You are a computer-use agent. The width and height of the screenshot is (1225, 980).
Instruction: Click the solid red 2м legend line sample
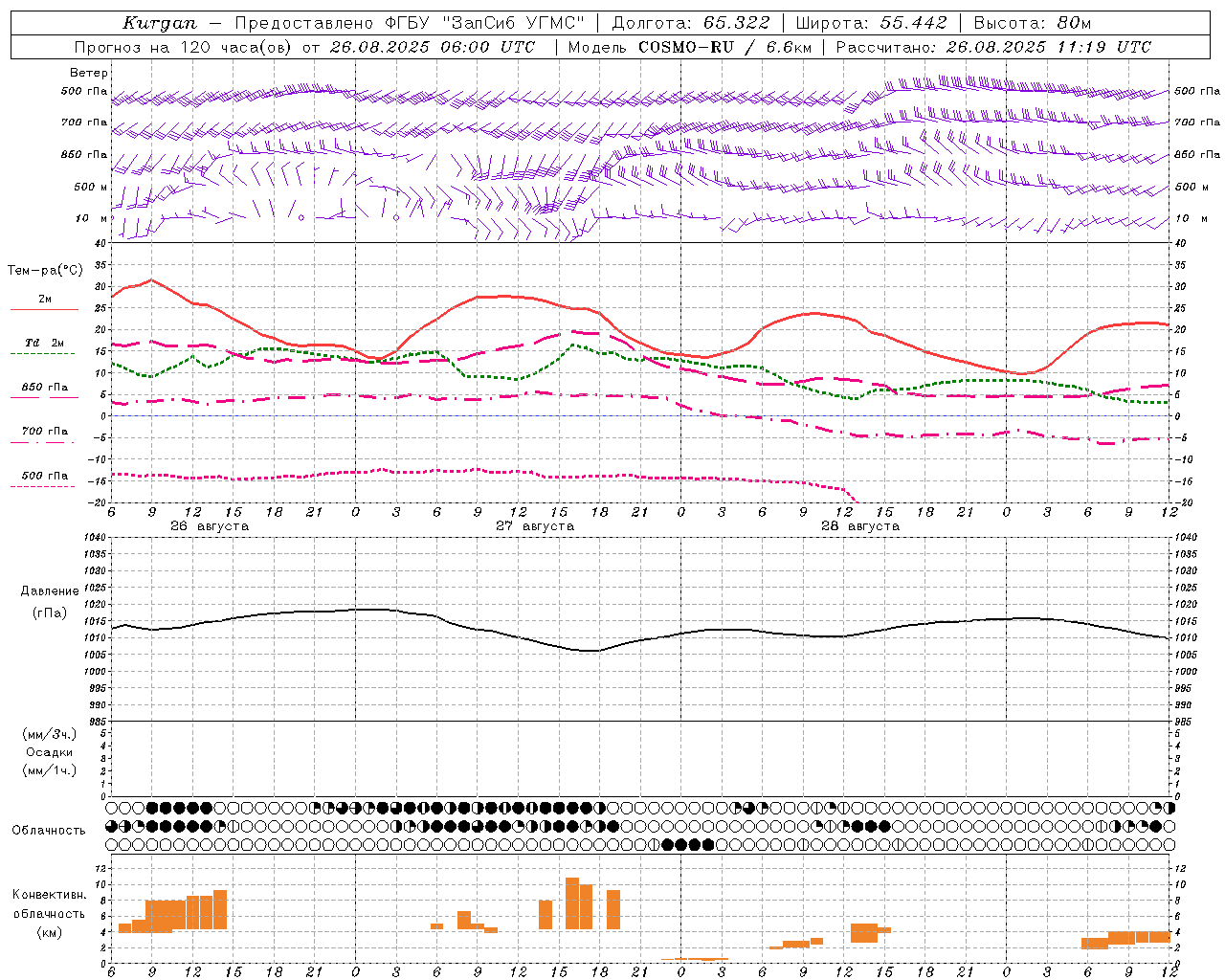44,310
